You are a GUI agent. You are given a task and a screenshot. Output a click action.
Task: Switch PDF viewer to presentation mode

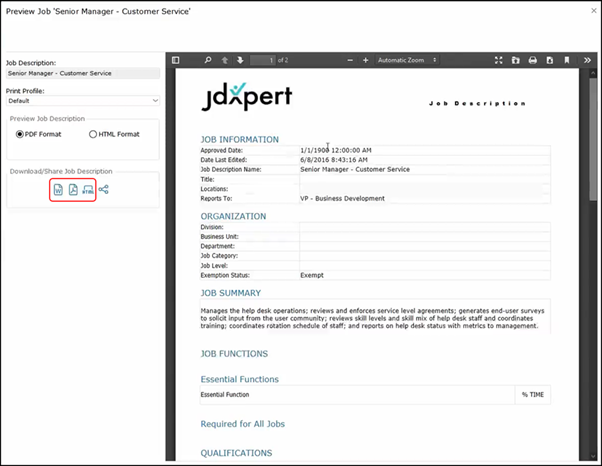tap(499, 60)
